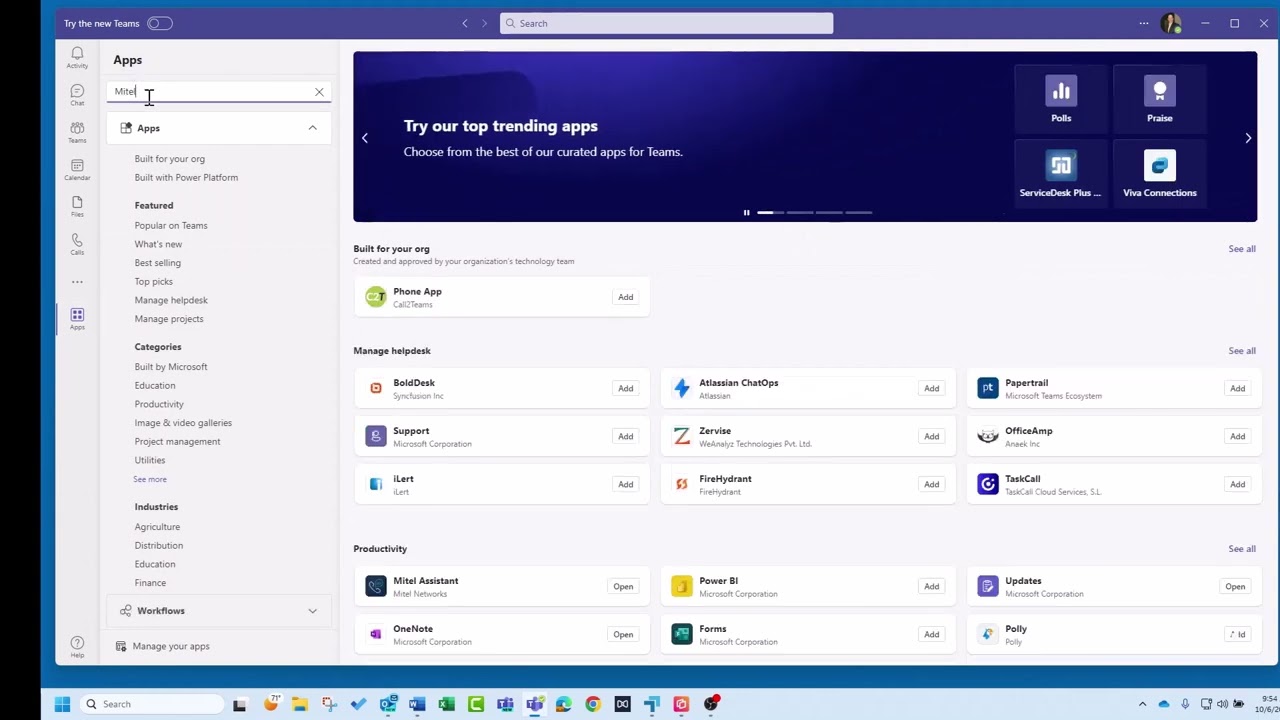
Task: Pause the banner carousel
Action: point(746,212)
